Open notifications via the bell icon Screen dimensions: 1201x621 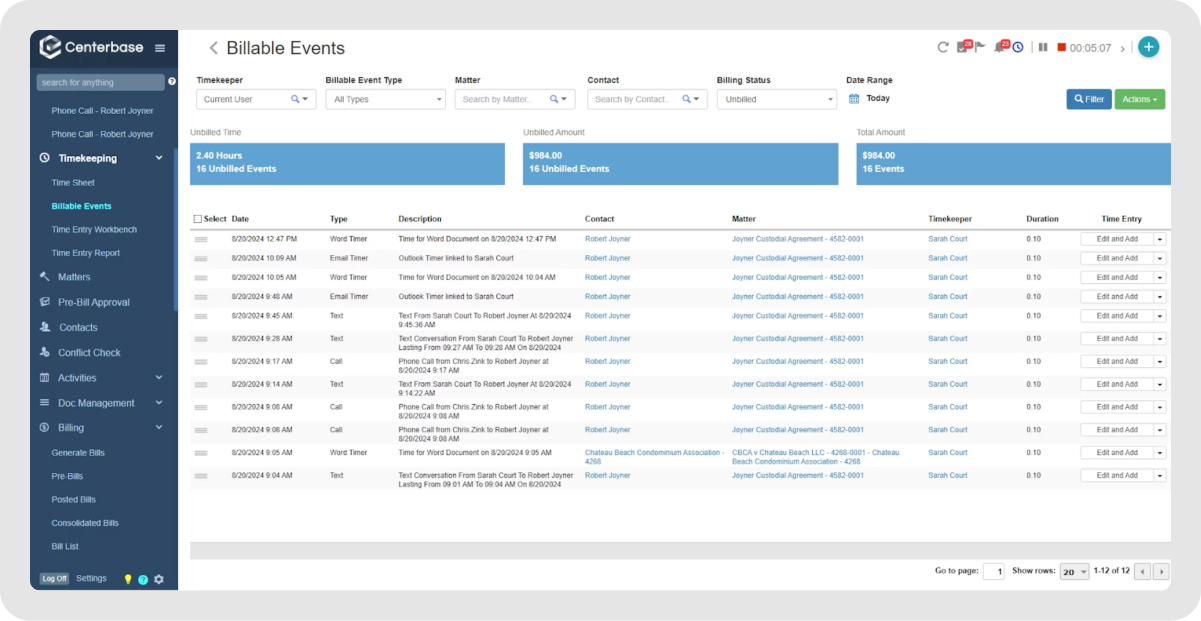pos(999,47)
